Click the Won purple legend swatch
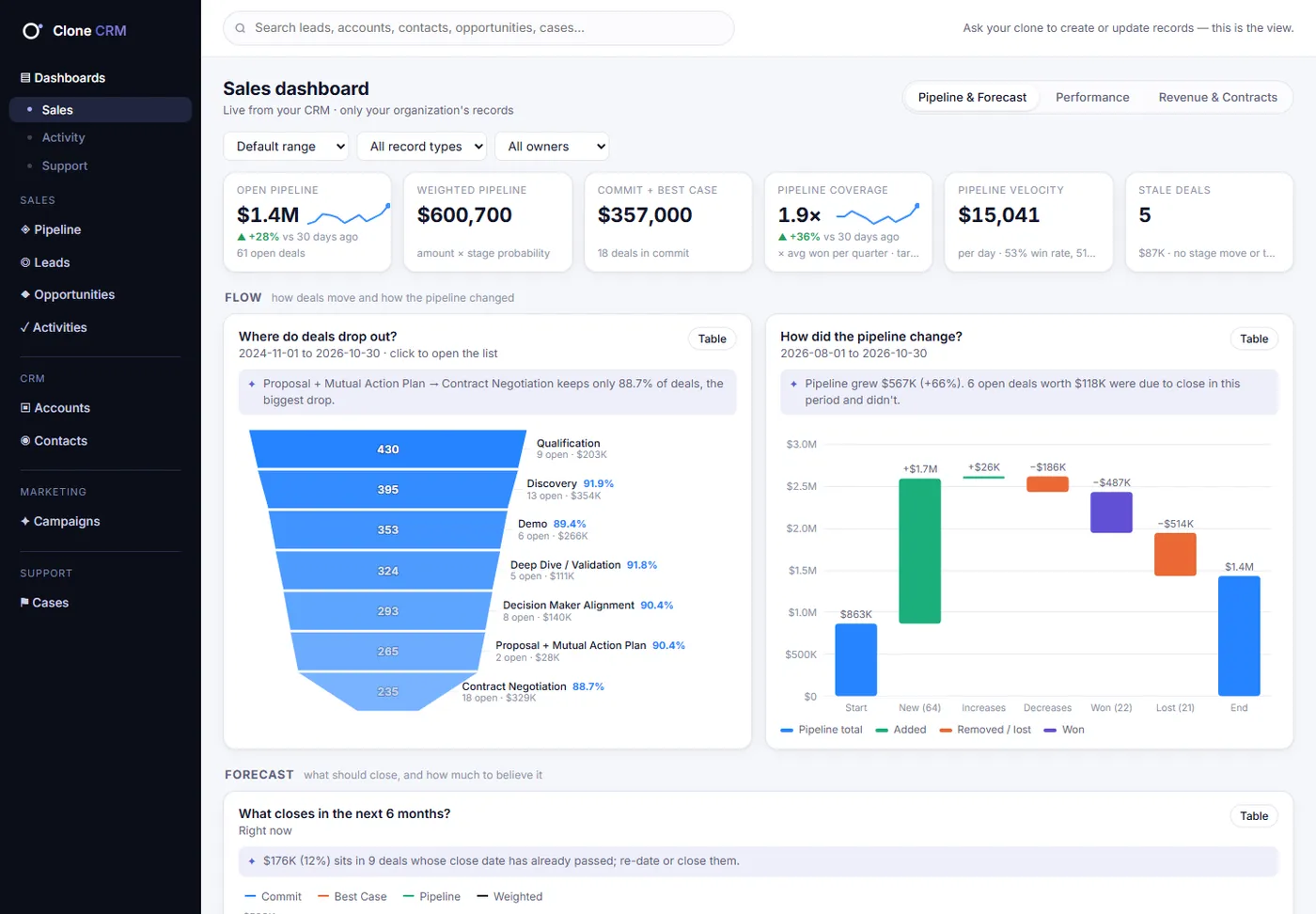This screenshot has height=914, width=1316. pos(1050,731)
